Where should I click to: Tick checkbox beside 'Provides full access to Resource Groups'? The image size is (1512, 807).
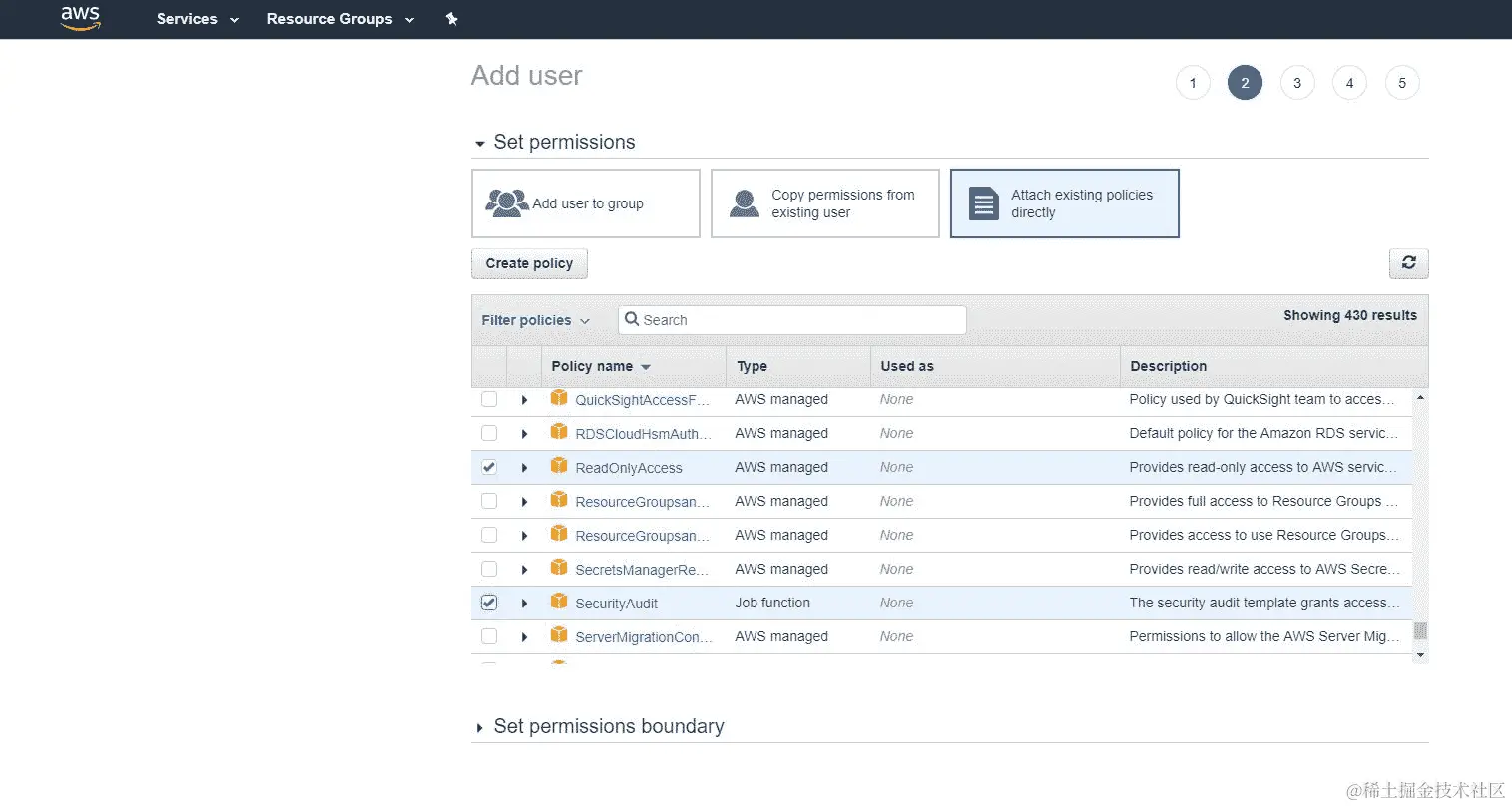point(489,501)
